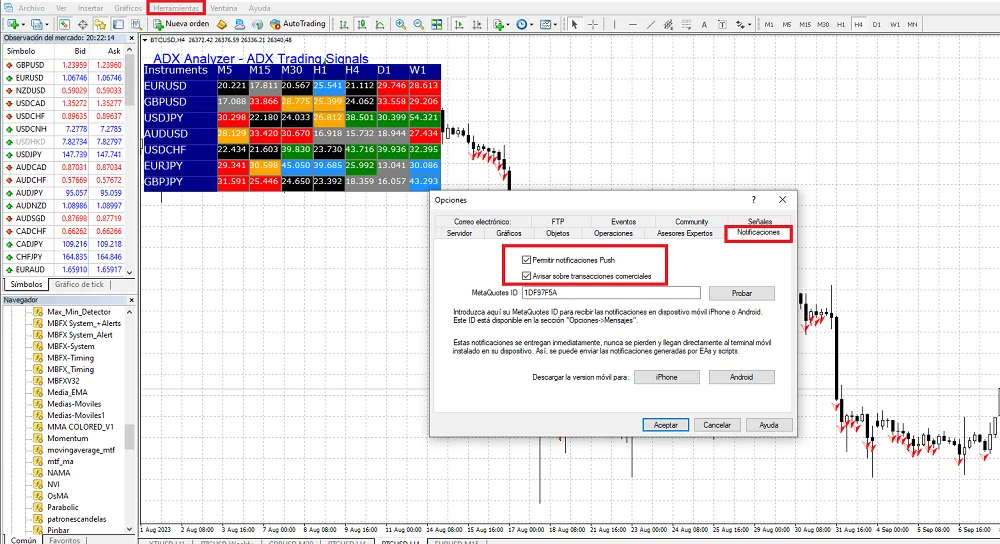Click the Nueva orden button
This screenshot has width=1000, height=544.
[181, 24]
